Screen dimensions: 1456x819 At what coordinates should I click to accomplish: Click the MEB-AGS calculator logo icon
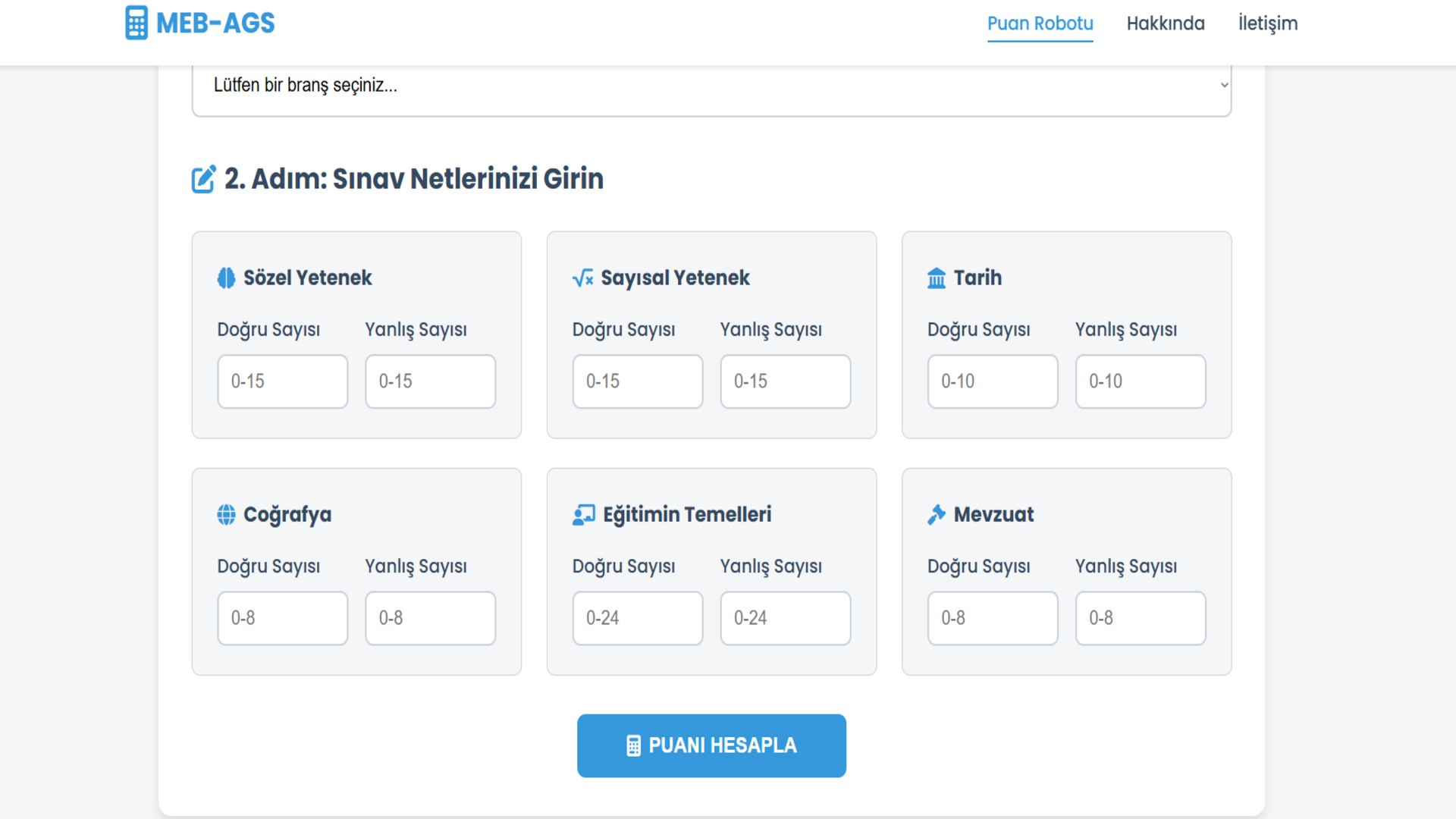(x=136, y=23)
